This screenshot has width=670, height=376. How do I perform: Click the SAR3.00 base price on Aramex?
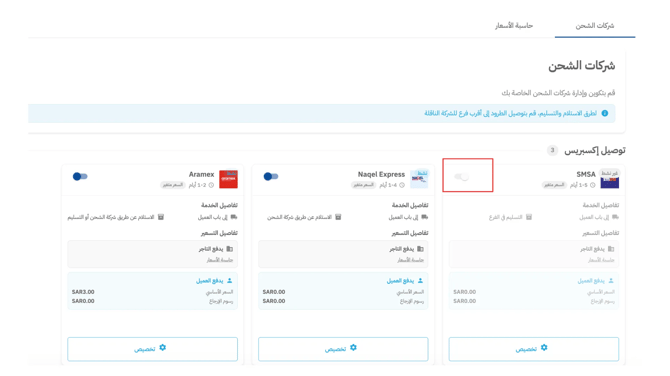(83, 292)
